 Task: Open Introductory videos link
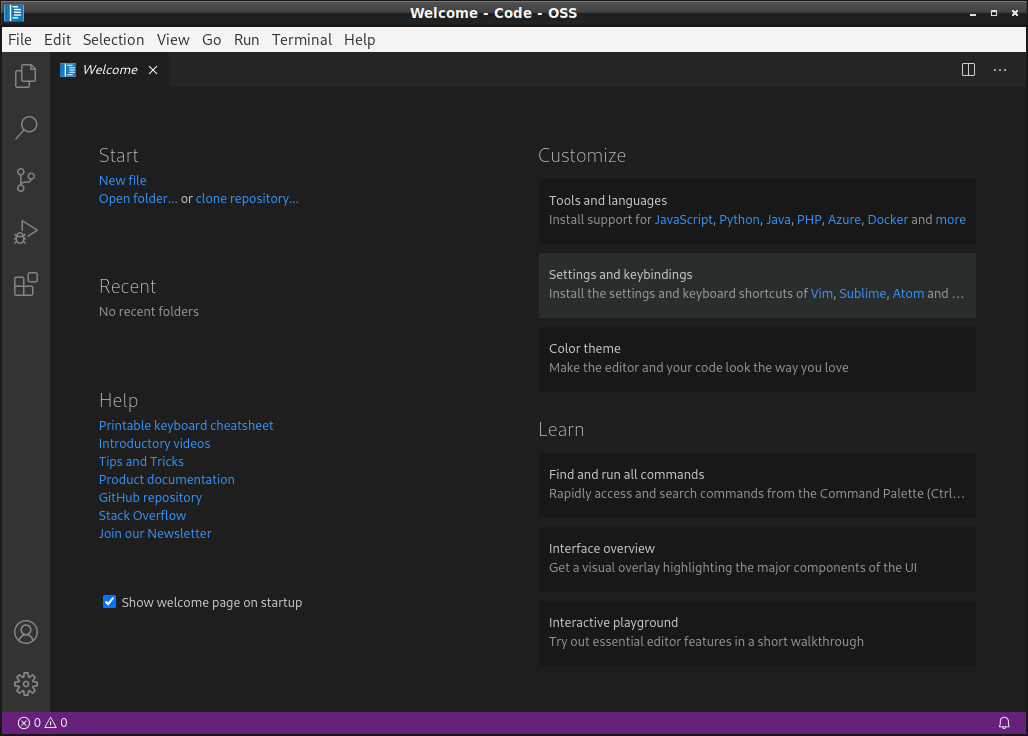pyautogui.click(x=155, y=444)
